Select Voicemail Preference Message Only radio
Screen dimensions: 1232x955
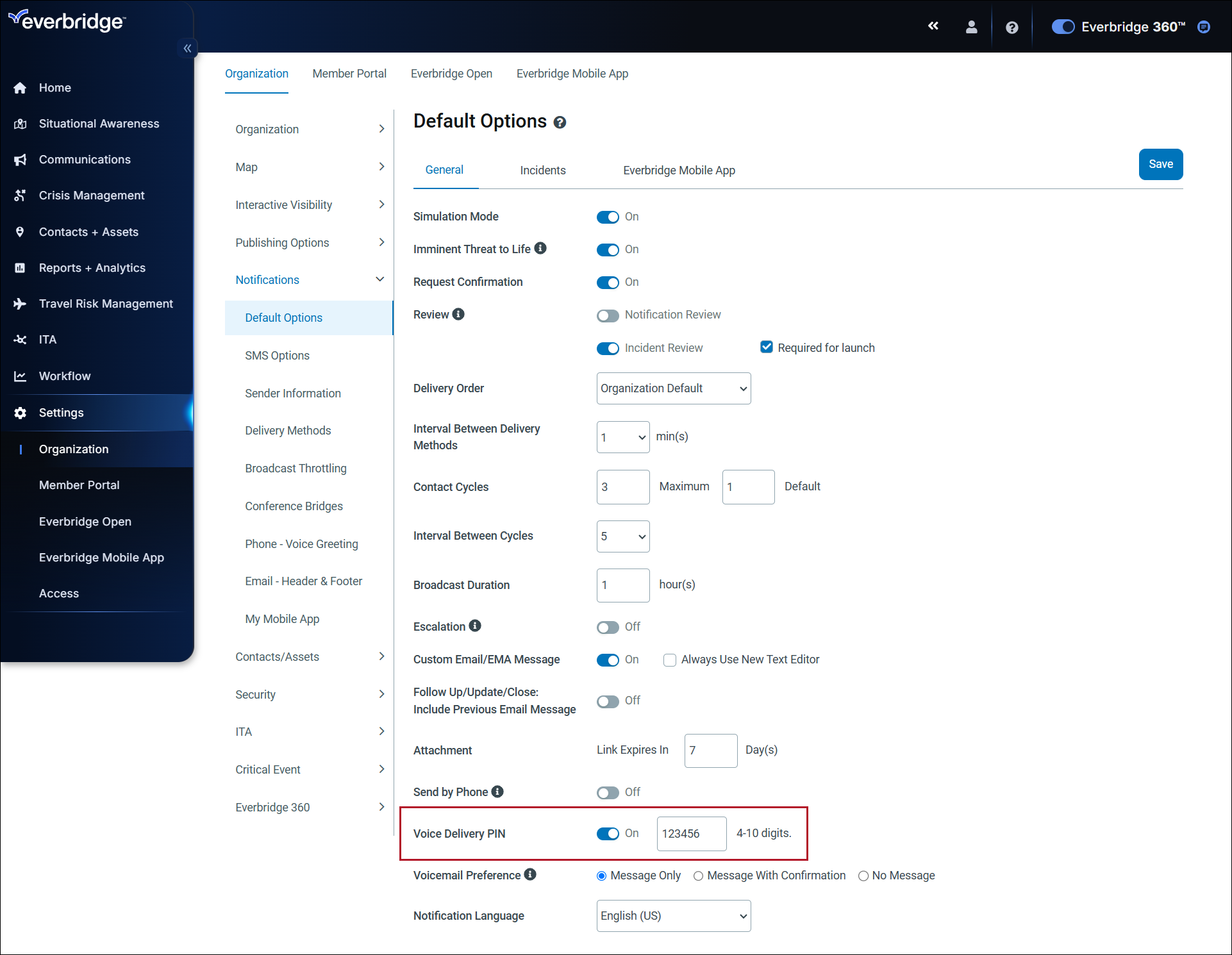click(601, 876)
